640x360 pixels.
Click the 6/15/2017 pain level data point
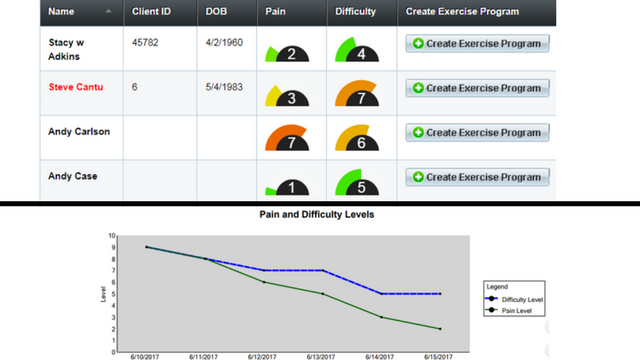[x=440, y=329]
